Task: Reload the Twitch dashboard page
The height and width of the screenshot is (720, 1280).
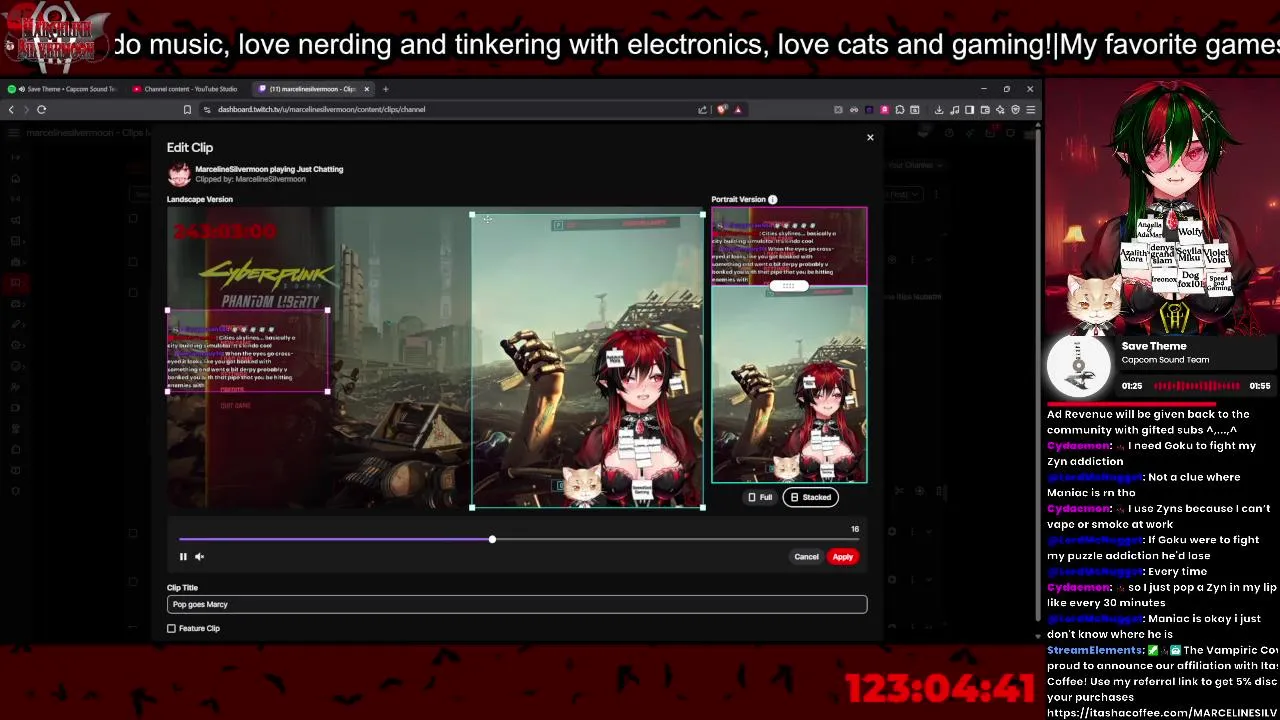Action: tap(41, 109)
